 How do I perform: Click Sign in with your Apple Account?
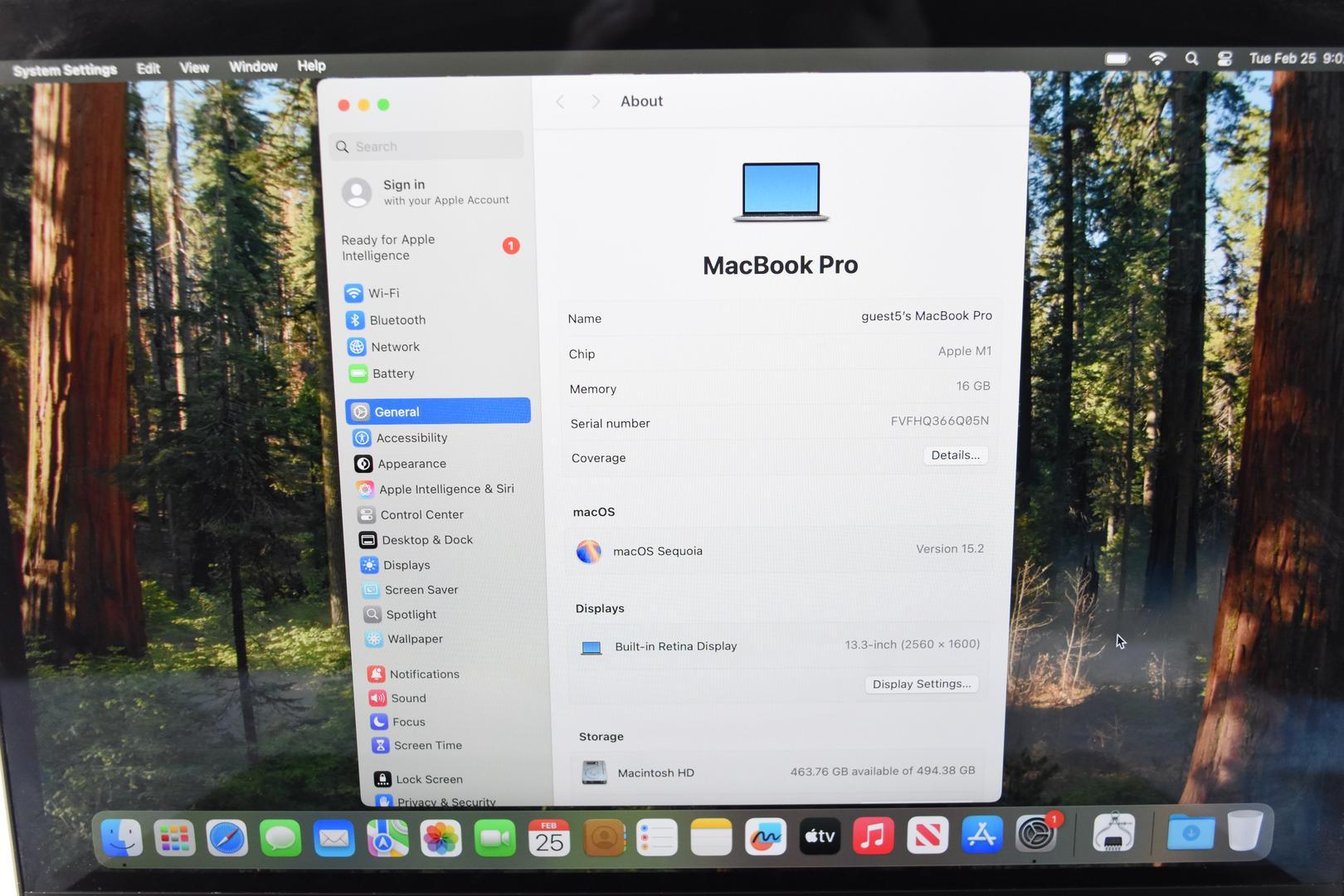426,192
